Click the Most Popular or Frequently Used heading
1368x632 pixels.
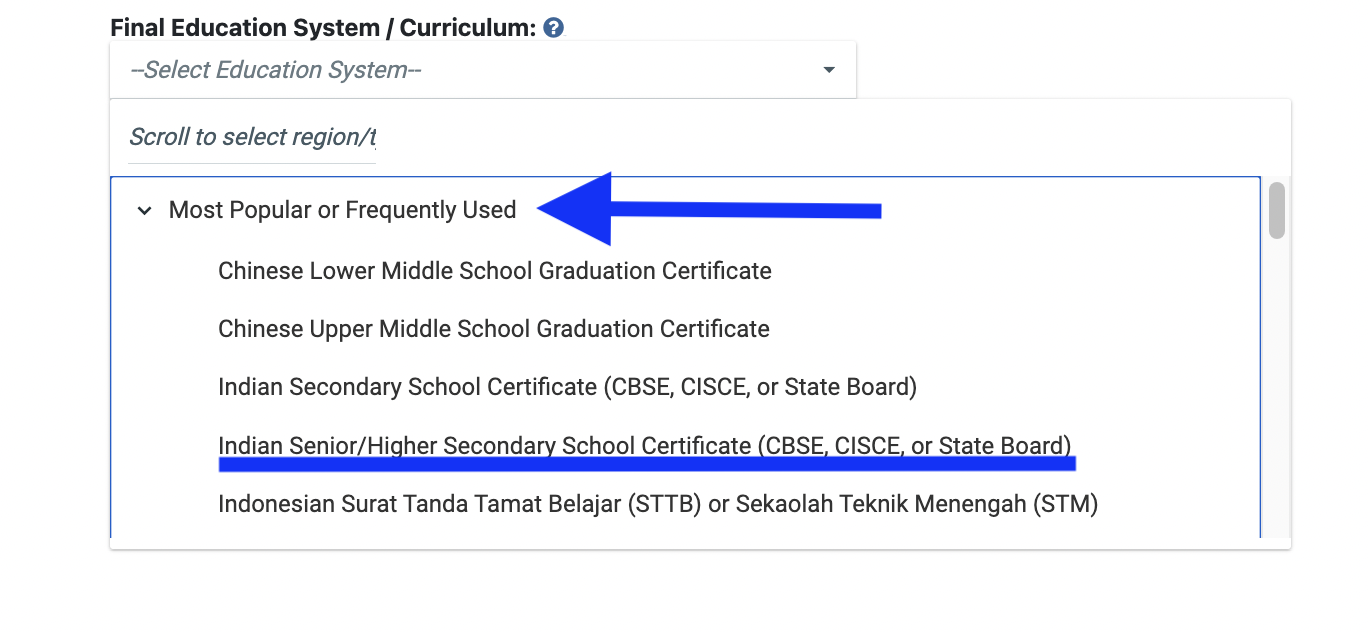(x=342, y=210)
